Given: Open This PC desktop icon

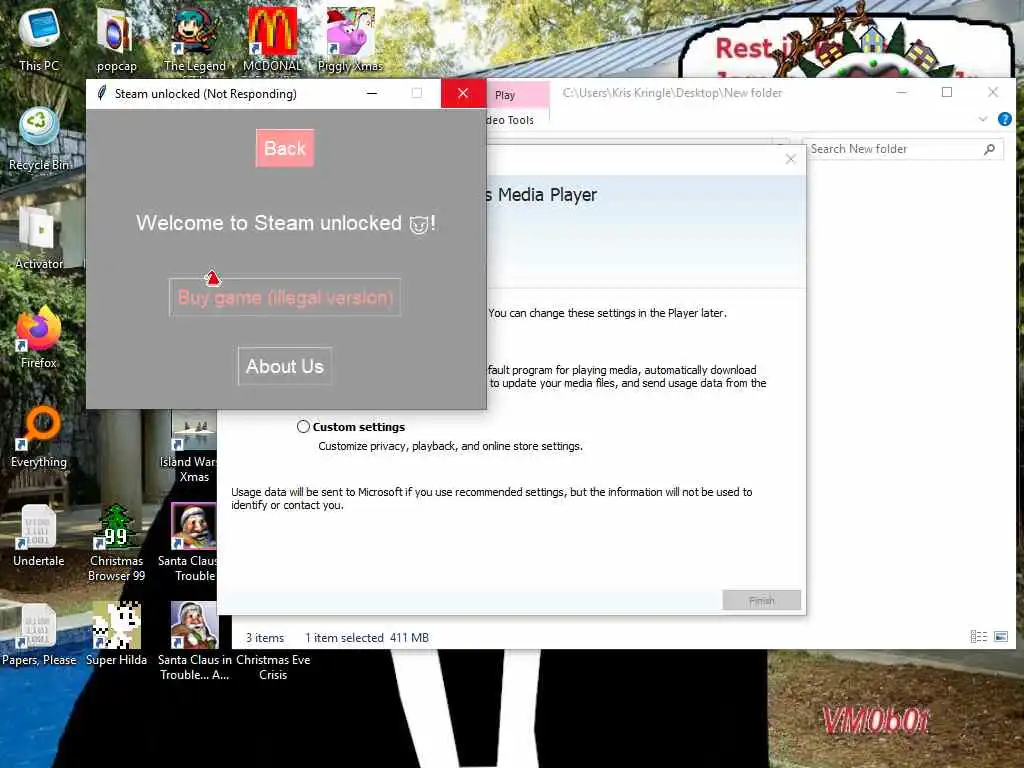Looking at the screenshot, I should 39,39.
